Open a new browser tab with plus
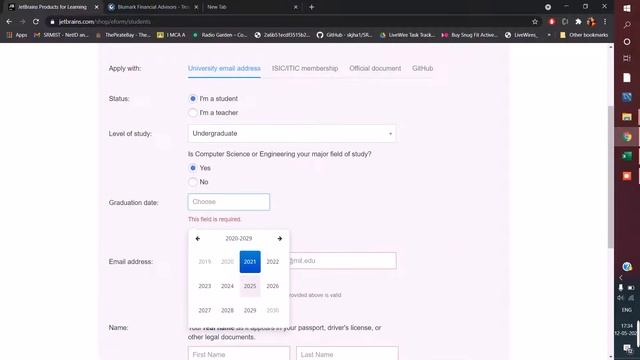 coord(311,7)
